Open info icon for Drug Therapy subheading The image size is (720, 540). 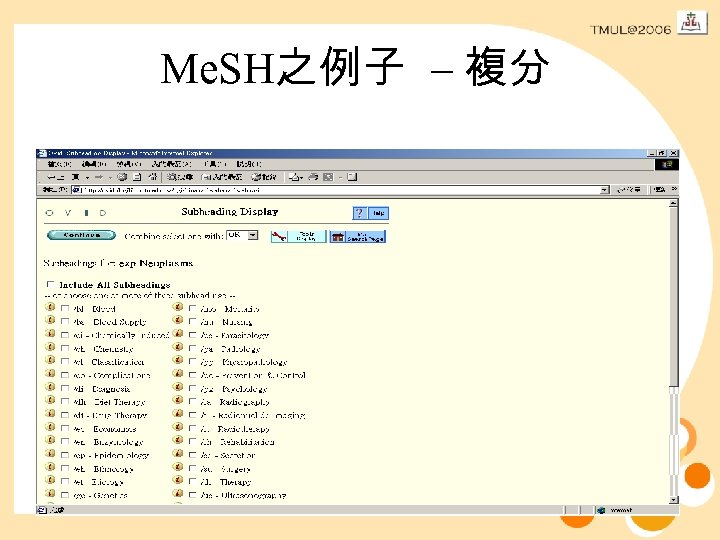[x=50, y=414]
